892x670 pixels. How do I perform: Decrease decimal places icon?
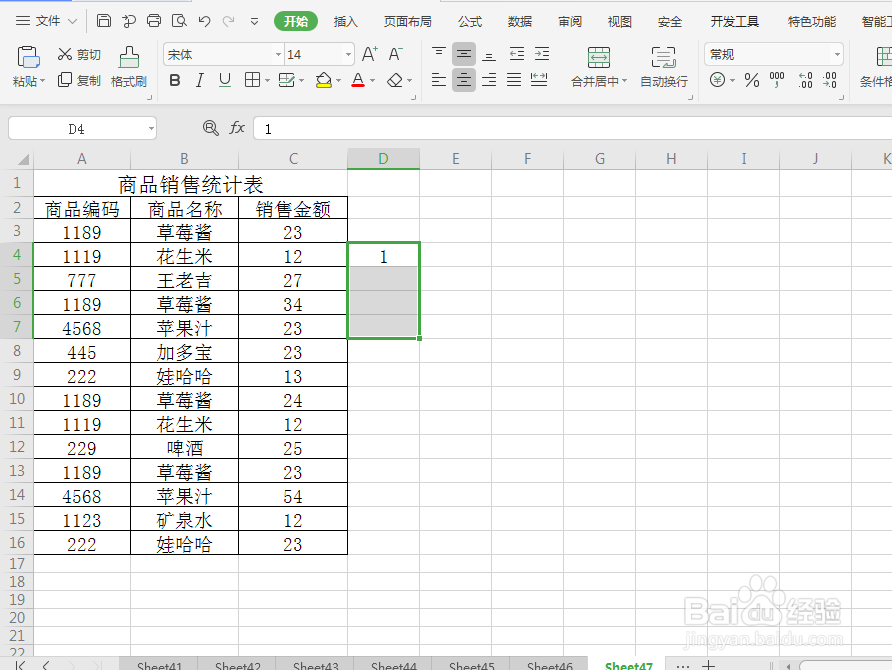[830, 80]
